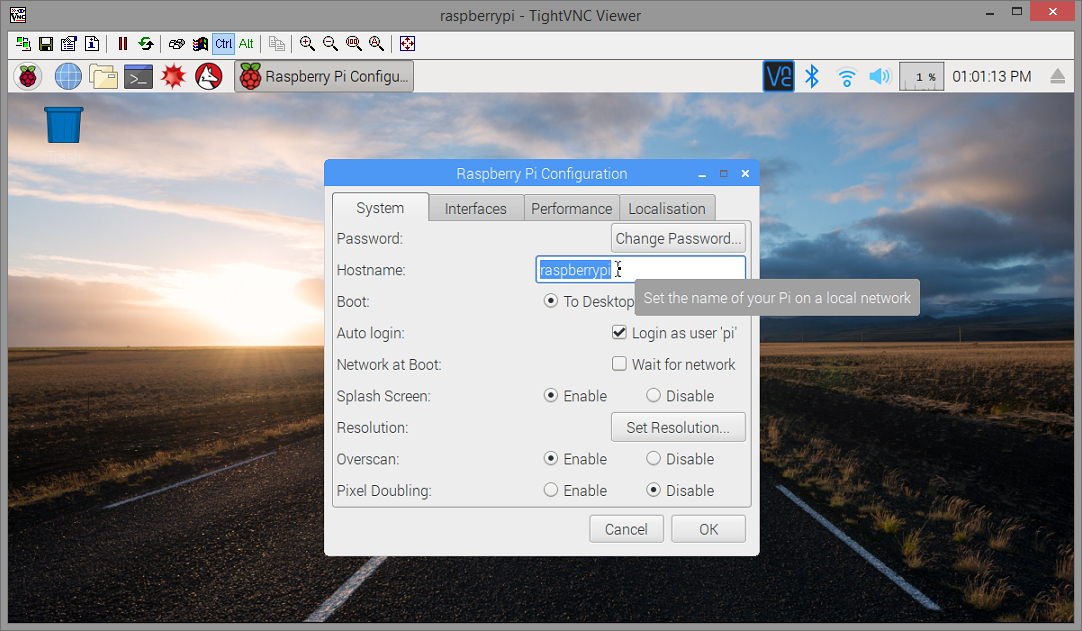Click the Transfer Files icon in TightVNC toolbar

click(x=277, y=44)
